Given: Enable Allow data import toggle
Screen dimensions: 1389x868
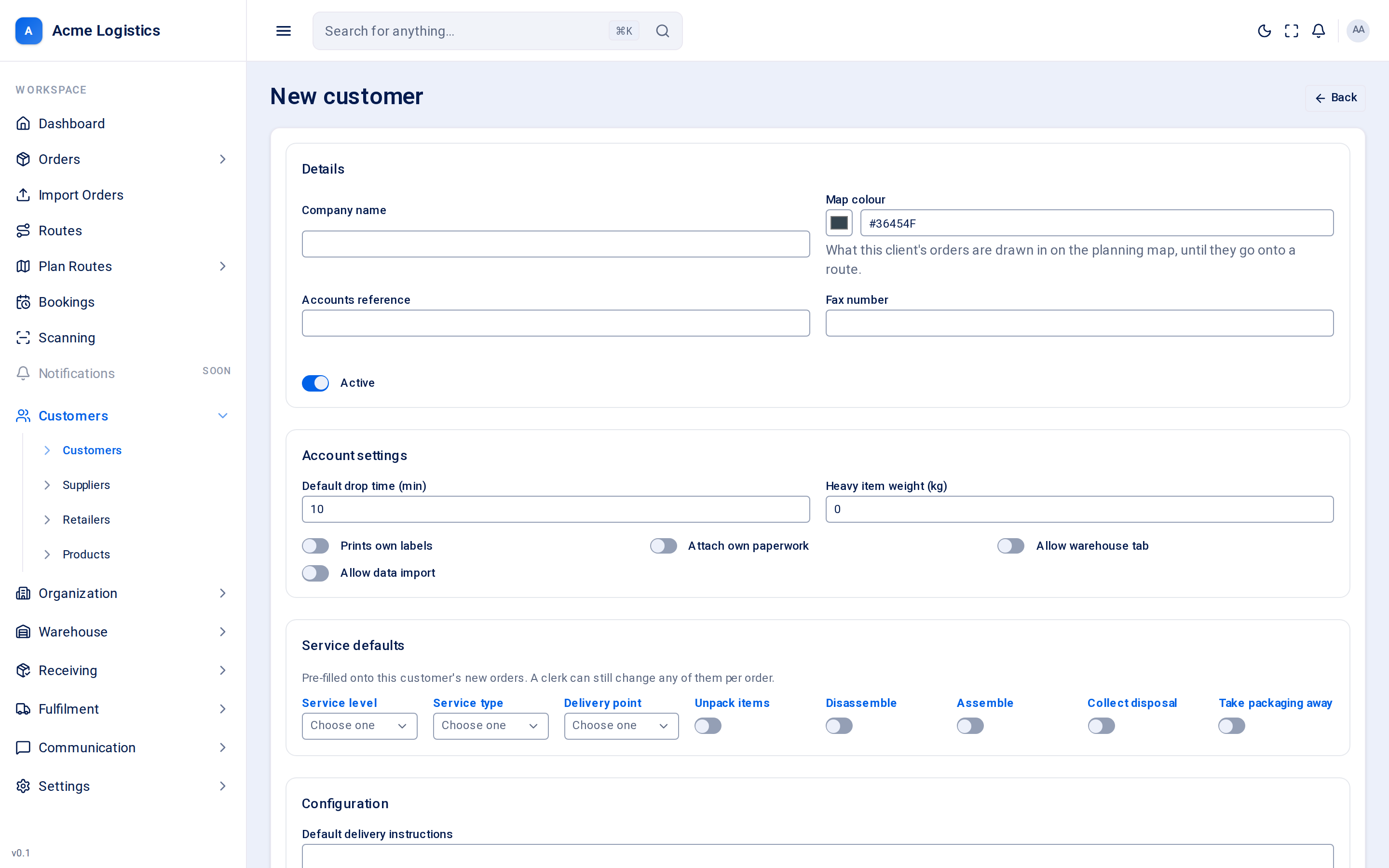Looking at the screenshot, I should [316, 573].
